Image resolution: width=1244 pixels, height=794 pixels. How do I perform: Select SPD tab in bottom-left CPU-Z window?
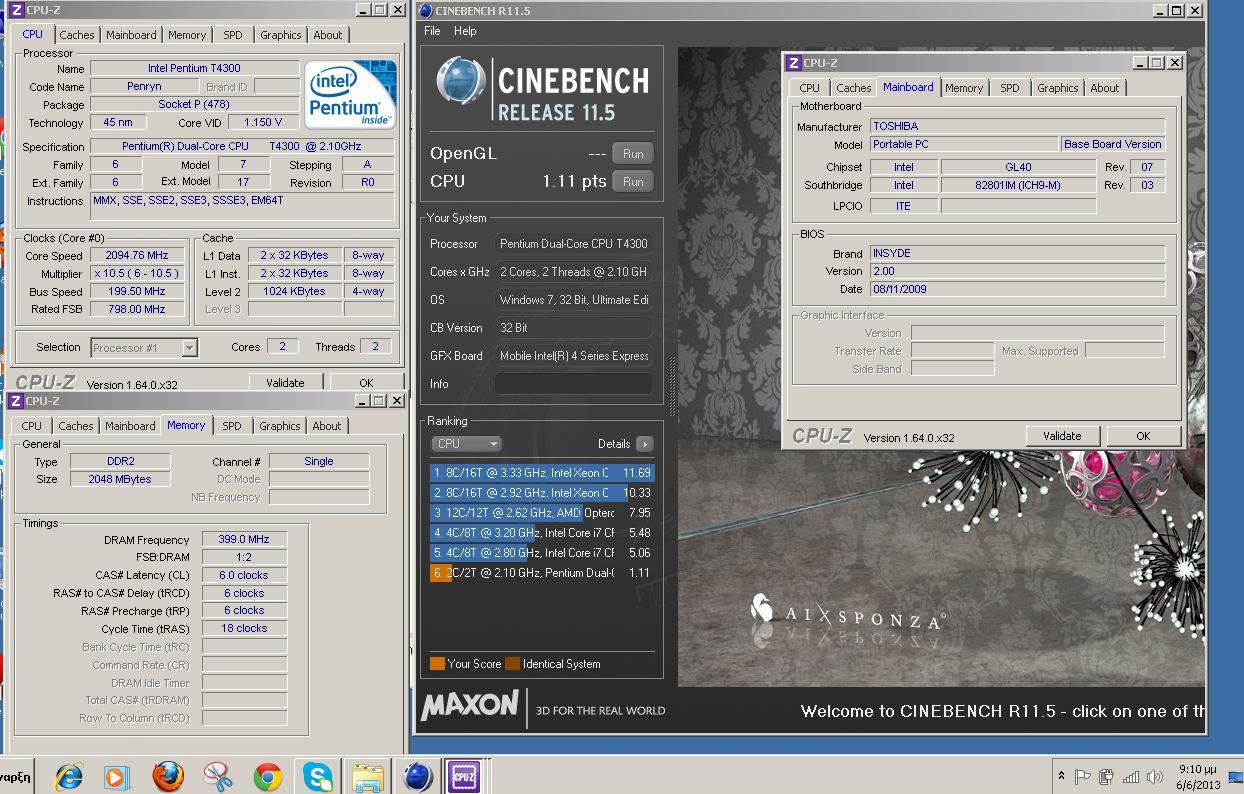[232, 425]
